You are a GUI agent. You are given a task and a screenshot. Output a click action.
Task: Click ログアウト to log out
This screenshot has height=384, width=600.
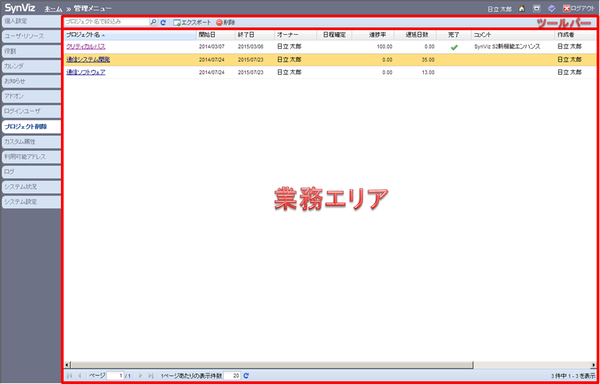(x=579, y=9)
